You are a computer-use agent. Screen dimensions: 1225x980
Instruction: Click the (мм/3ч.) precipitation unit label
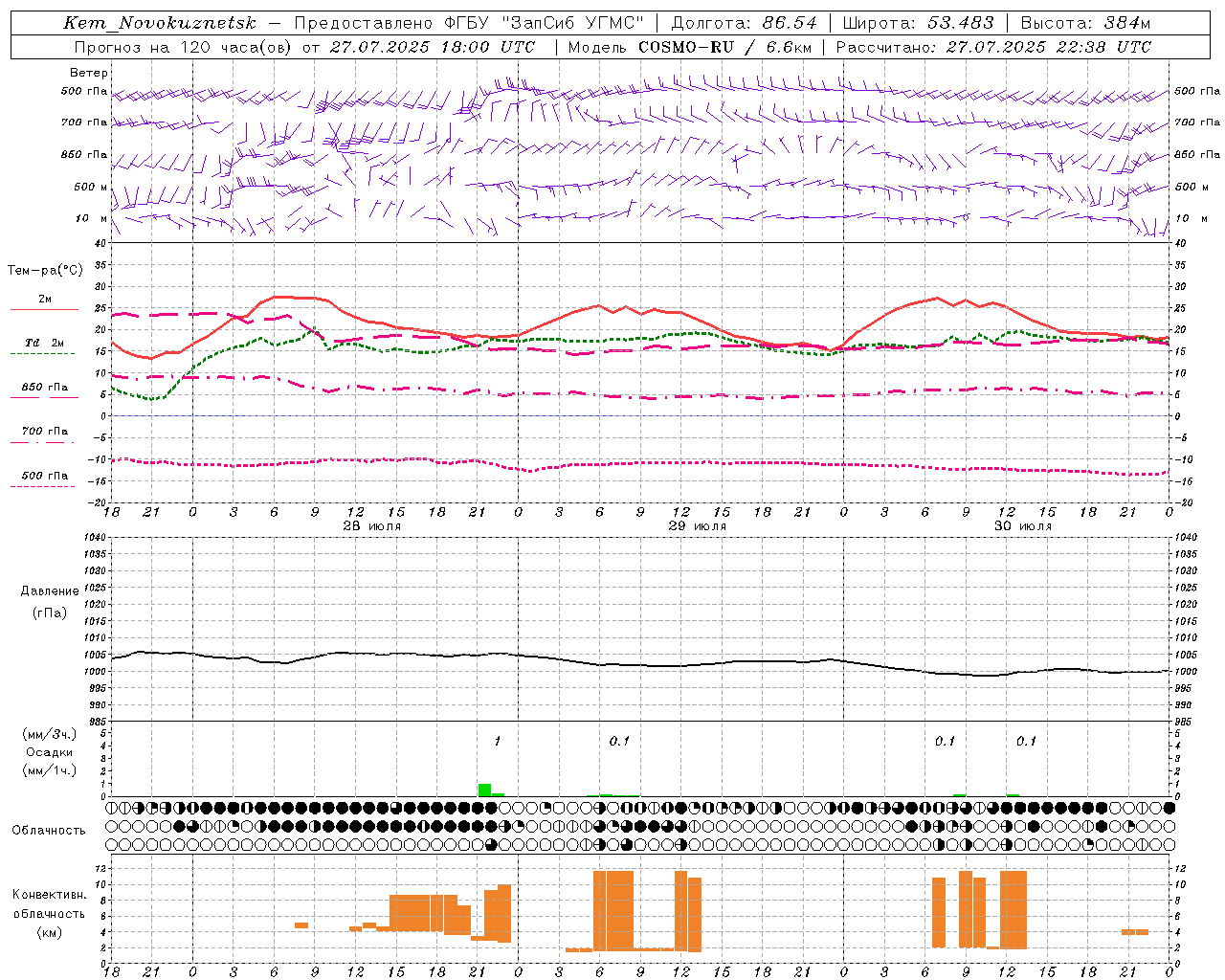coord(50,734)
